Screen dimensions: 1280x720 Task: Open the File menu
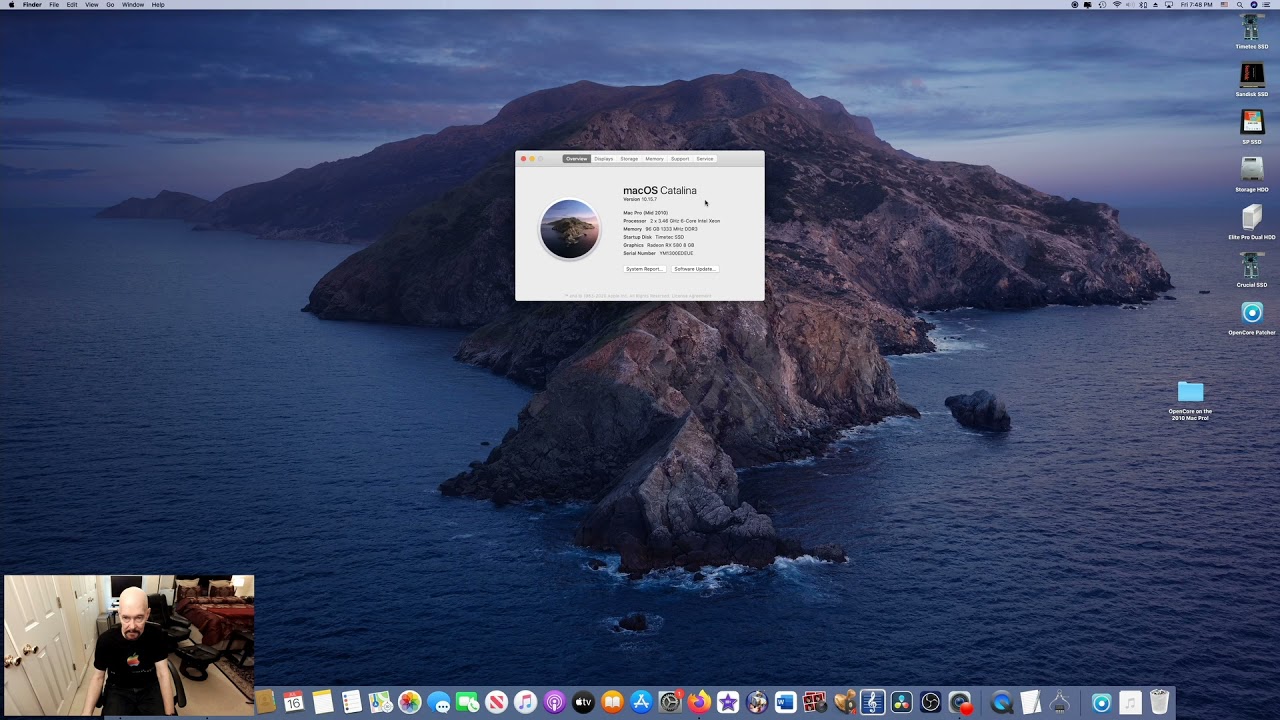pyautogui.click(x=54, y=5)
